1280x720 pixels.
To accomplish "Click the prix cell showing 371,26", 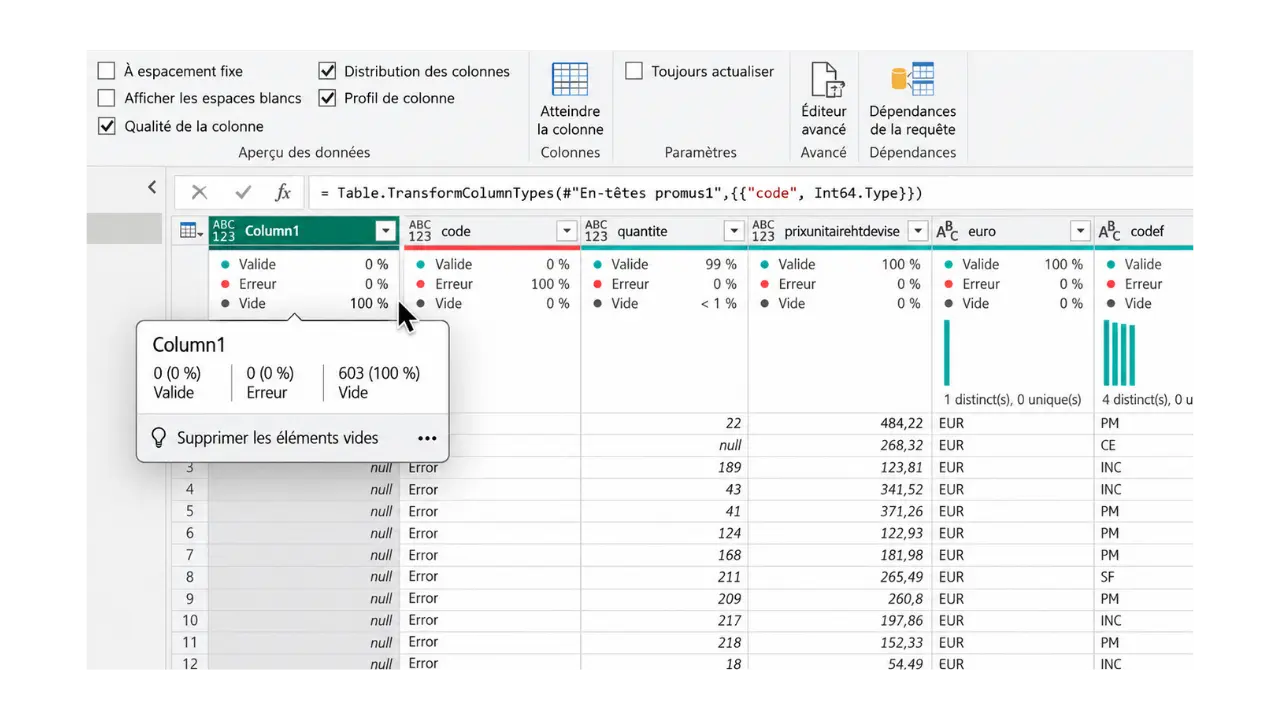I will click(x=840, y=511).
